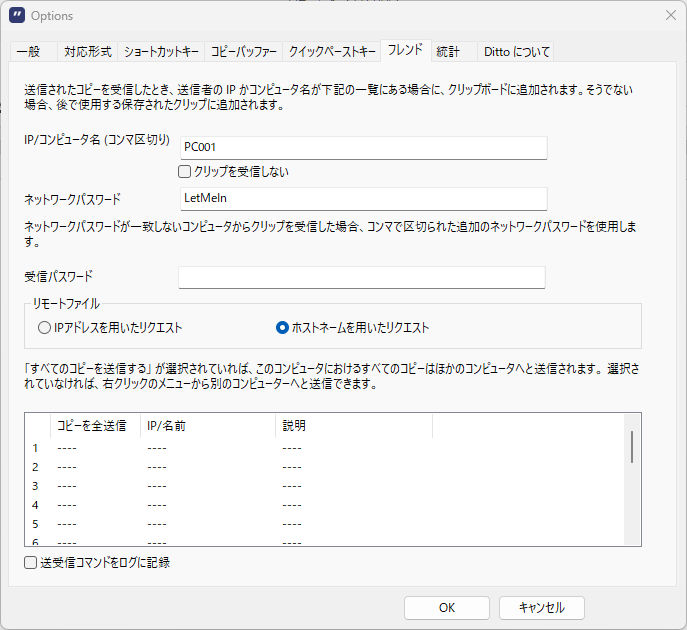Viewport: 687px width, 630px height.
Task: Confirm settings with the OK button
Action: [x=446, y=608]
